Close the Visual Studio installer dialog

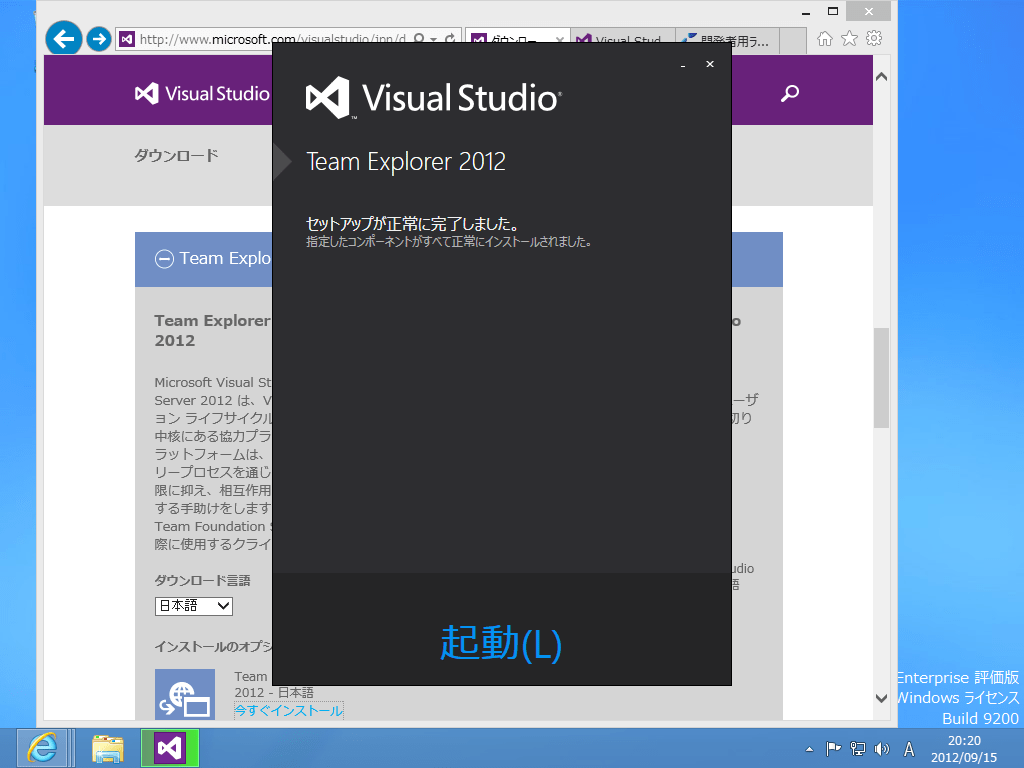[x=710, y=64]
